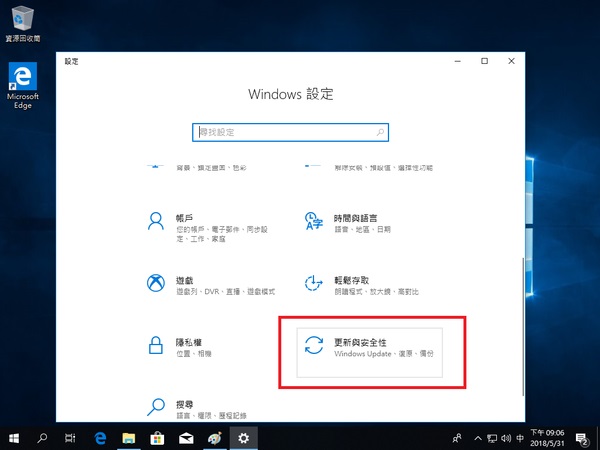Open the 時間與語言 time and language icon
600x450 pixels.
click(x=314, y=221)
